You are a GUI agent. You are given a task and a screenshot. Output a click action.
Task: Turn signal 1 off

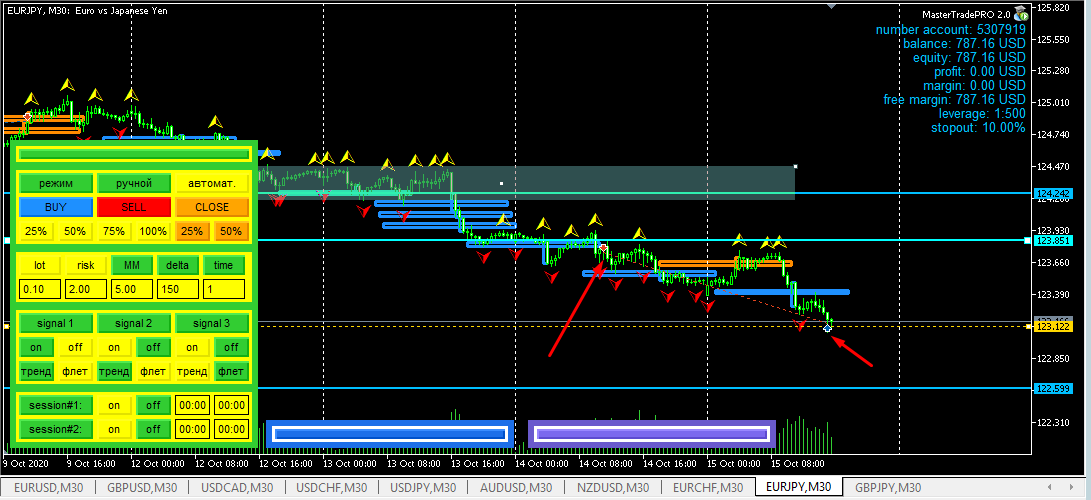[x=75, y=347]
